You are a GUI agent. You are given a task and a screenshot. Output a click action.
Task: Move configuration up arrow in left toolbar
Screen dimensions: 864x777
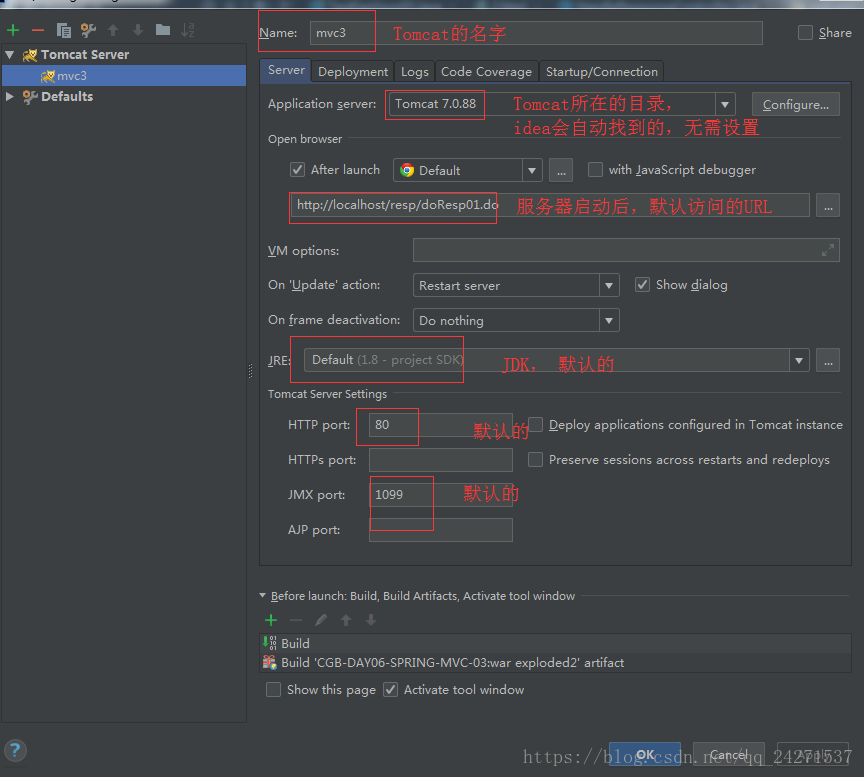113,30
